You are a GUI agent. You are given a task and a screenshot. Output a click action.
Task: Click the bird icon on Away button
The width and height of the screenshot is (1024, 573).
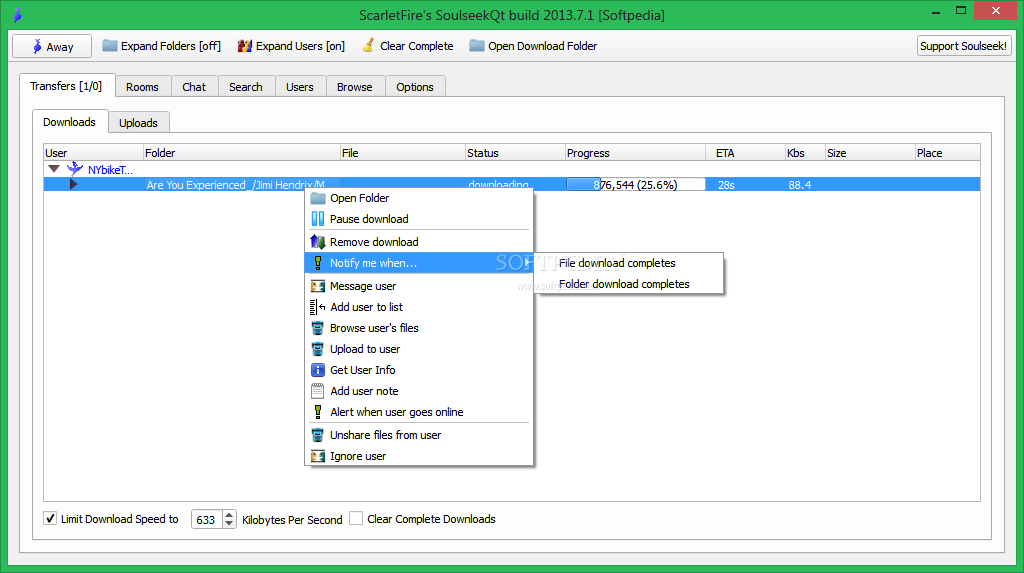click(x=37, y=46)
